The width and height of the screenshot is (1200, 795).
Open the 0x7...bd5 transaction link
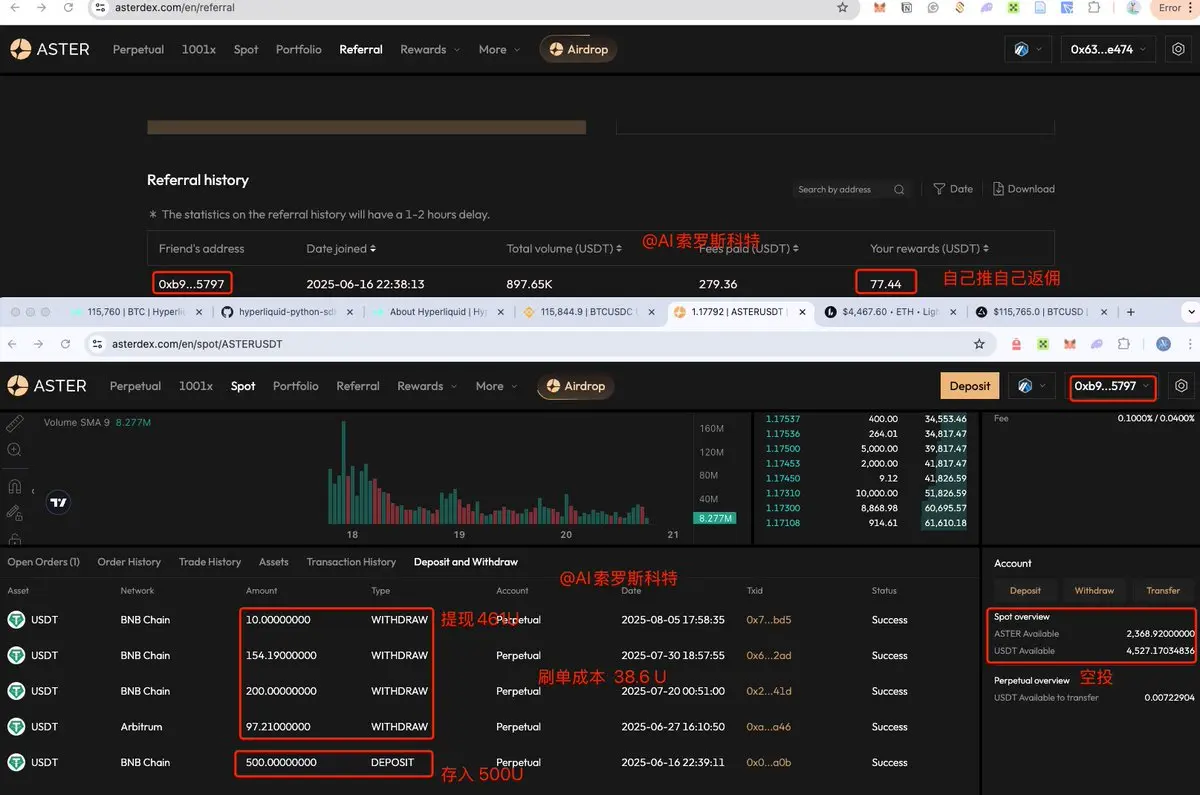pos(769,620)
